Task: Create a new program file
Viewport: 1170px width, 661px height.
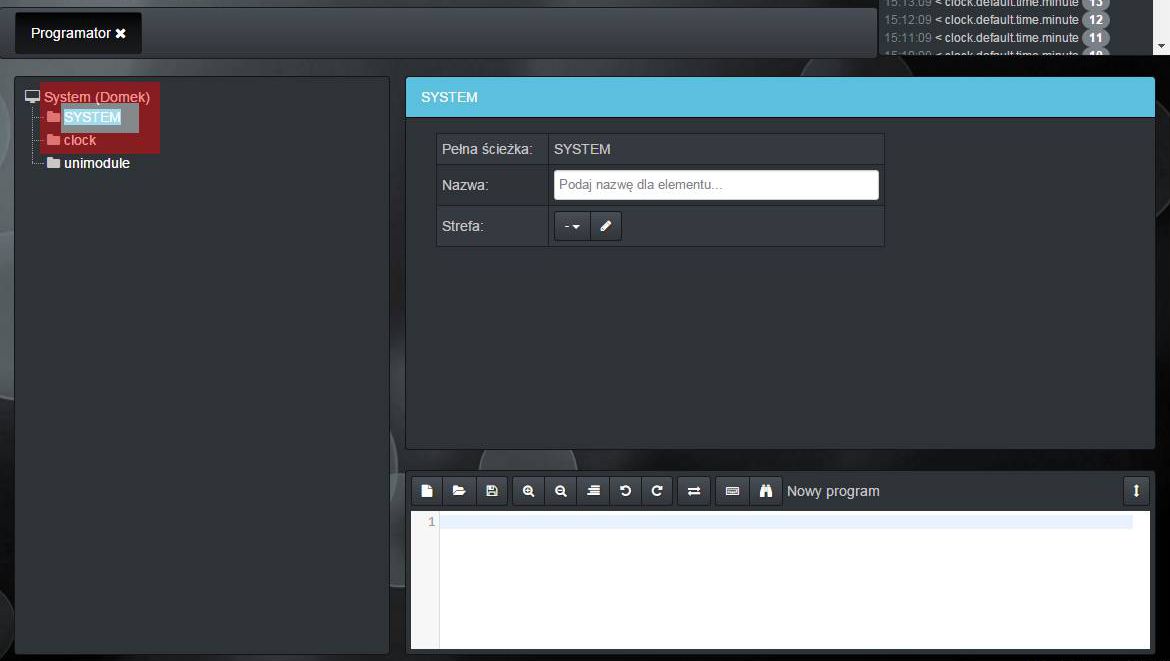Action: click(x=427, y=491)
